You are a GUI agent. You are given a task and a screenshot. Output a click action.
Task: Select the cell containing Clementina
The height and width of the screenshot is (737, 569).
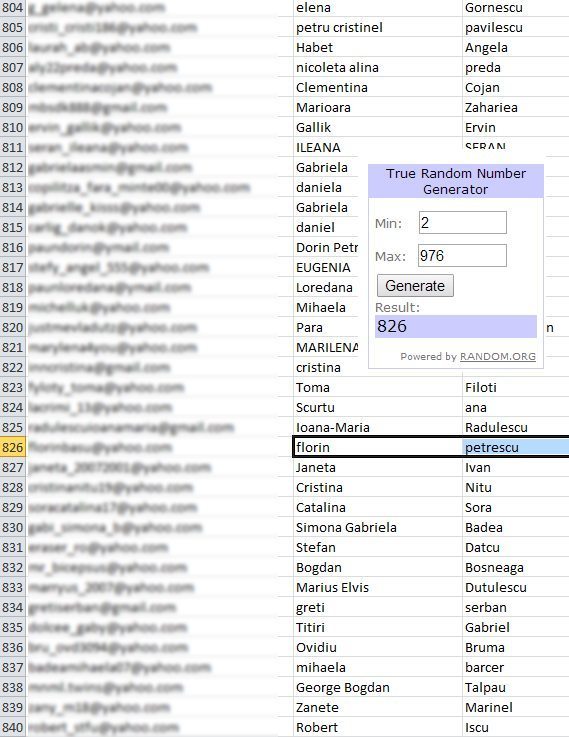click(377, 87)
